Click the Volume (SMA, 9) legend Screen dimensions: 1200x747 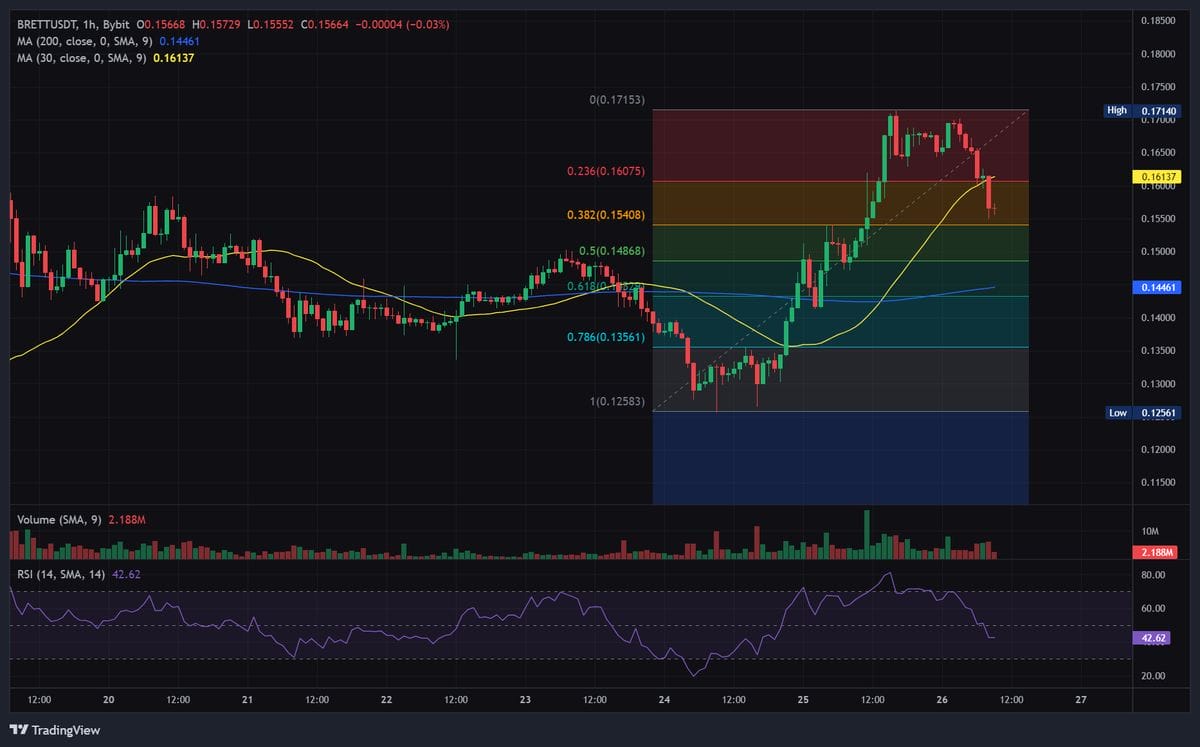click(x=60, y=520)
